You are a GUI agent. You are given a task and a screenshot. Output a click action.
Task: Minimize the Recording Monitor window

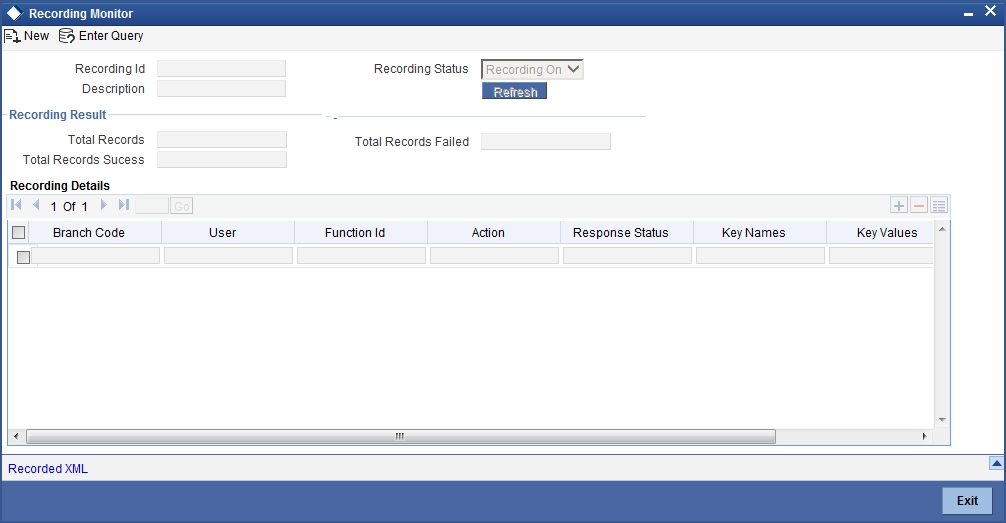click(968, 14)
